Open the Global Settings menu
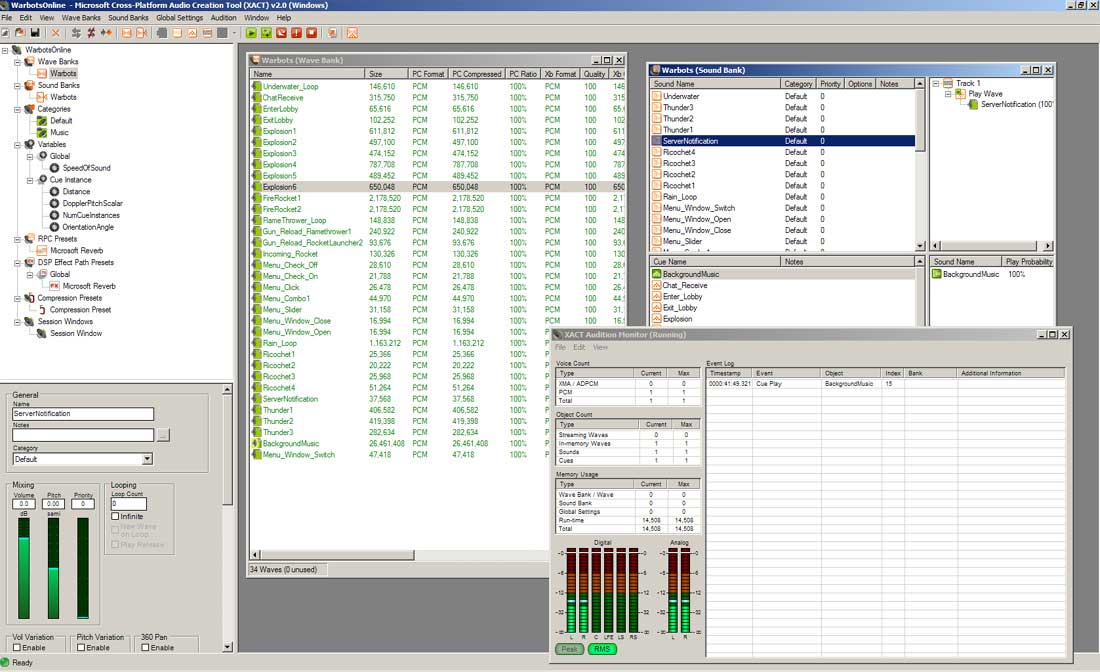1100x672 pixels. coord(179,18)
